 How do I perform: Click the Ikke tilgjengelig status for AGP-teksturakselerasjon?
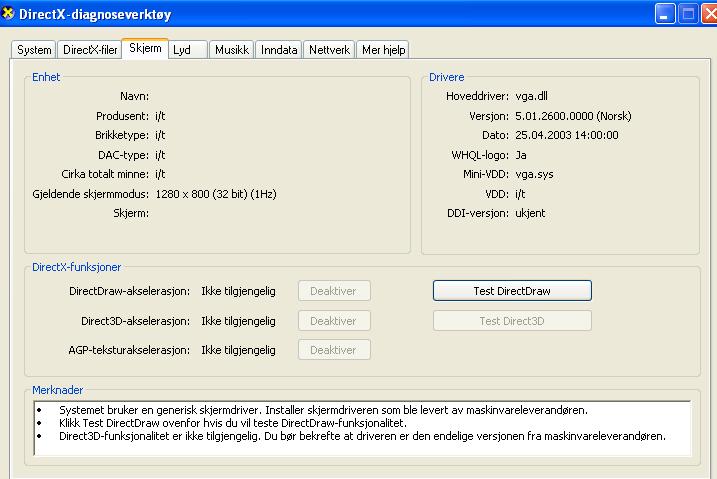pos(238,350)
